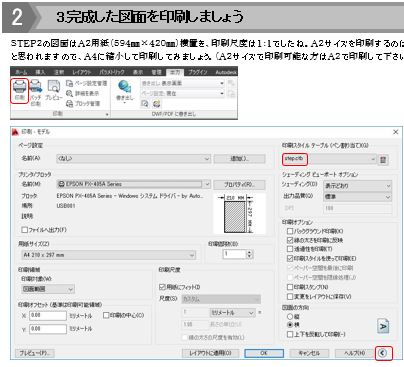Click dialog Preview (プレビュー) button
This screenshot has height=367, width=404.
click(35, 353)
